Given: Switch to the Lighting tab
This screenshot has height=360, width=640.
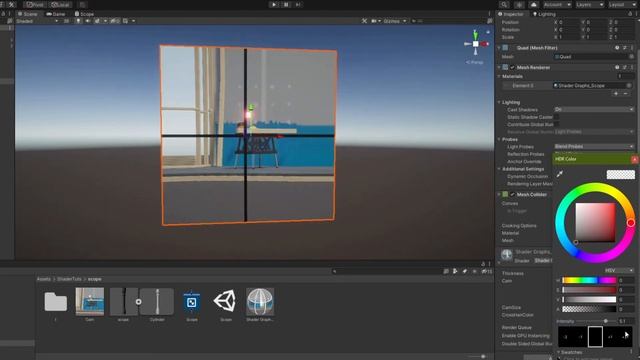Looking at the screenshot, I should pos(544,14).
